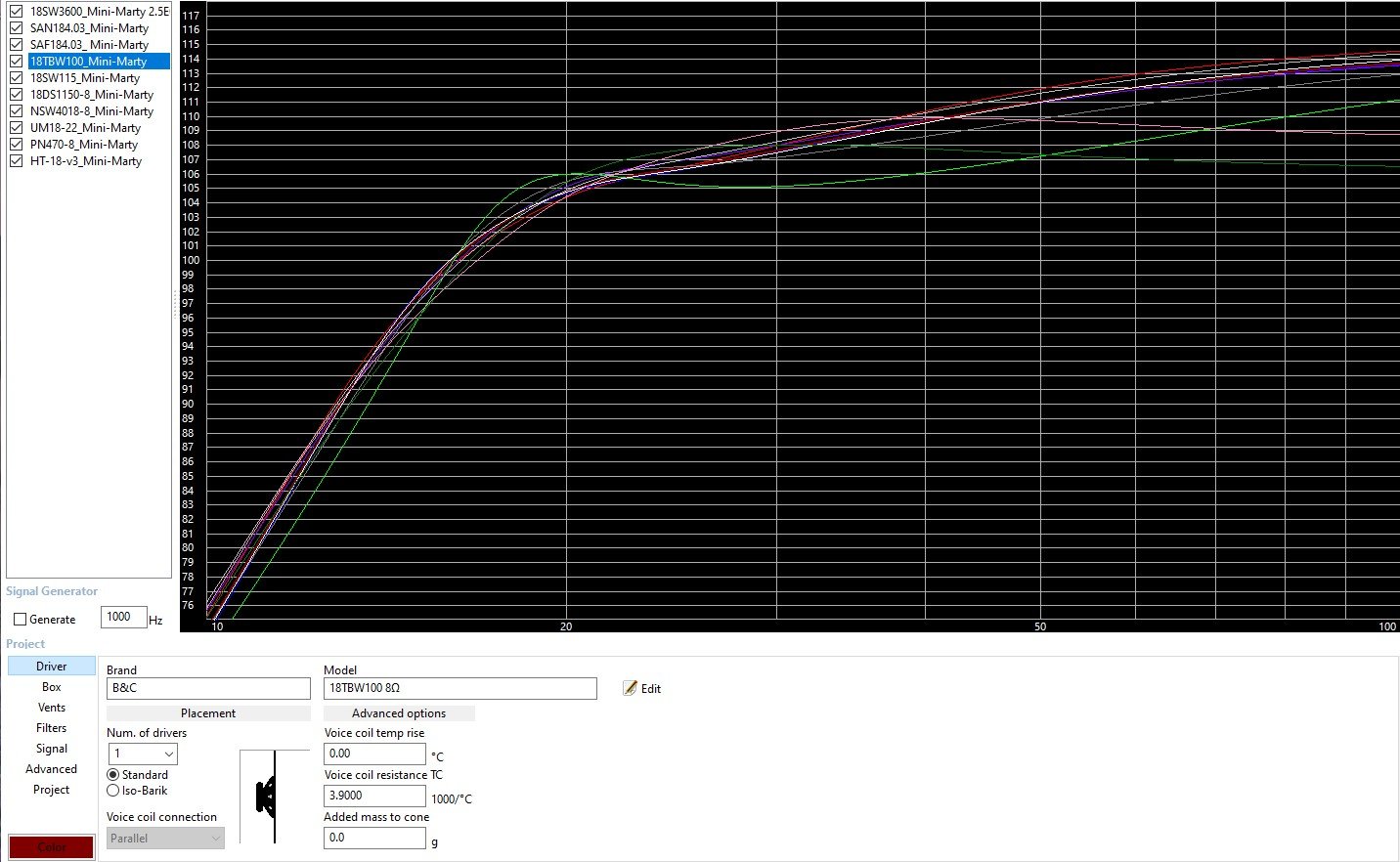Click the pencil Edit icon beside Model
Image resolution: width=1400 pixels, height=862 pixels.
tap(631, 688)
